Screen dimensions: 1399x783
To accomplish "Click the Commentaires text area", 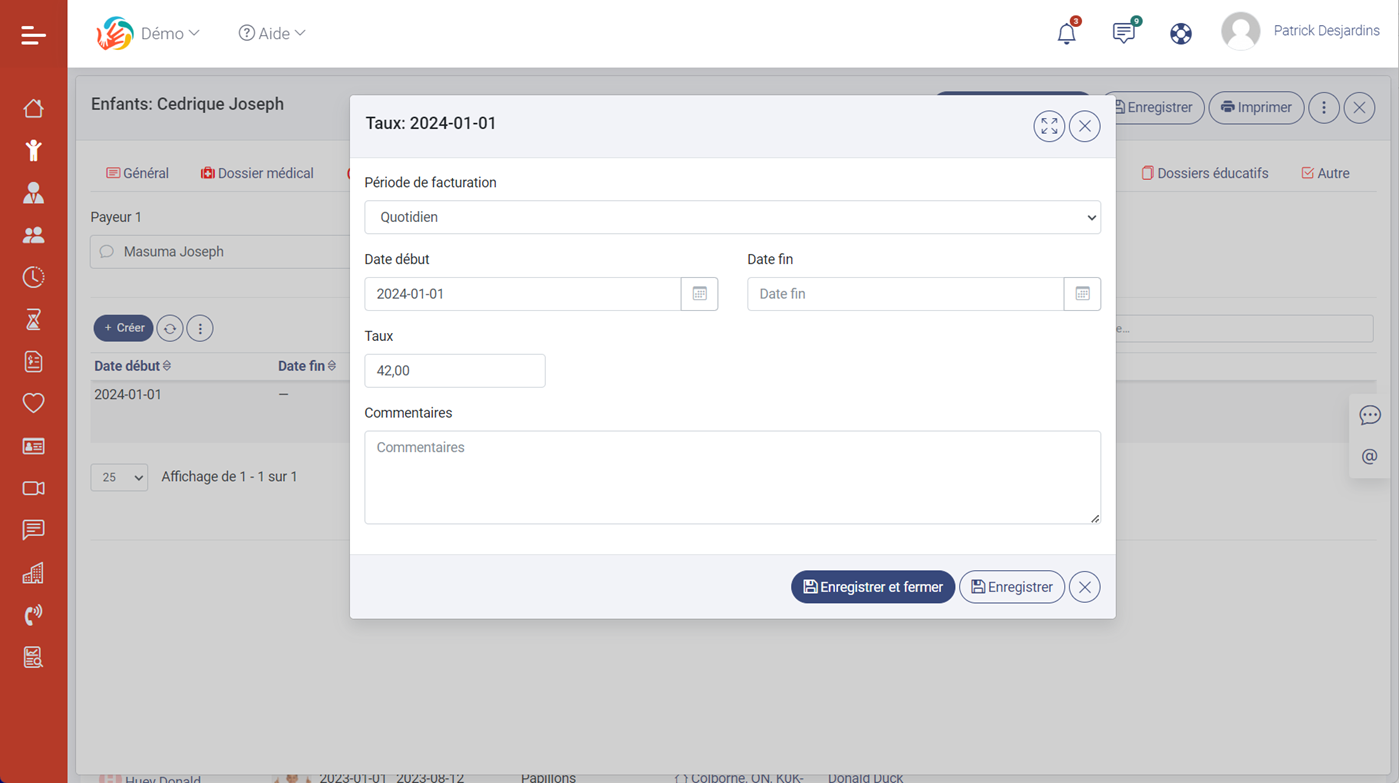I will 732,477.
